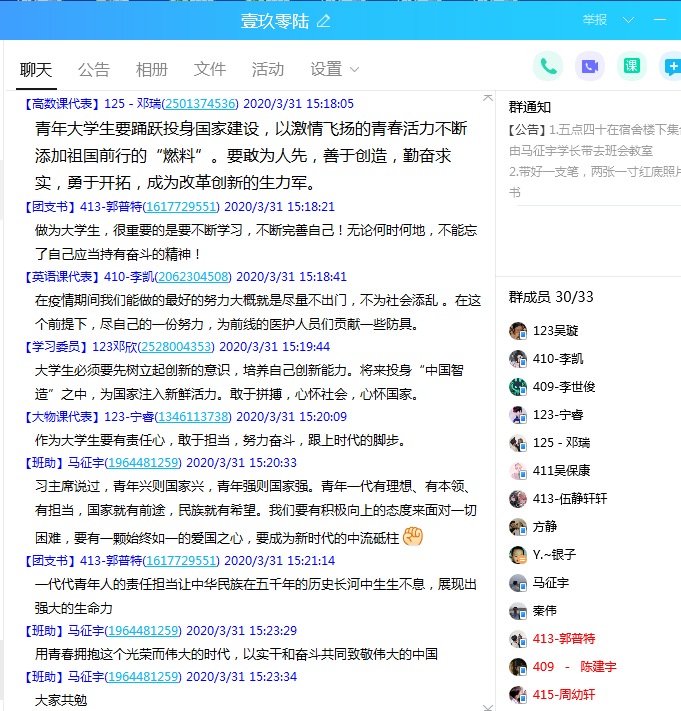Image resolution: width=681 pixels, height=711 pixels.
Task: Open the green 课 class icon
Action: pos(631,67)
